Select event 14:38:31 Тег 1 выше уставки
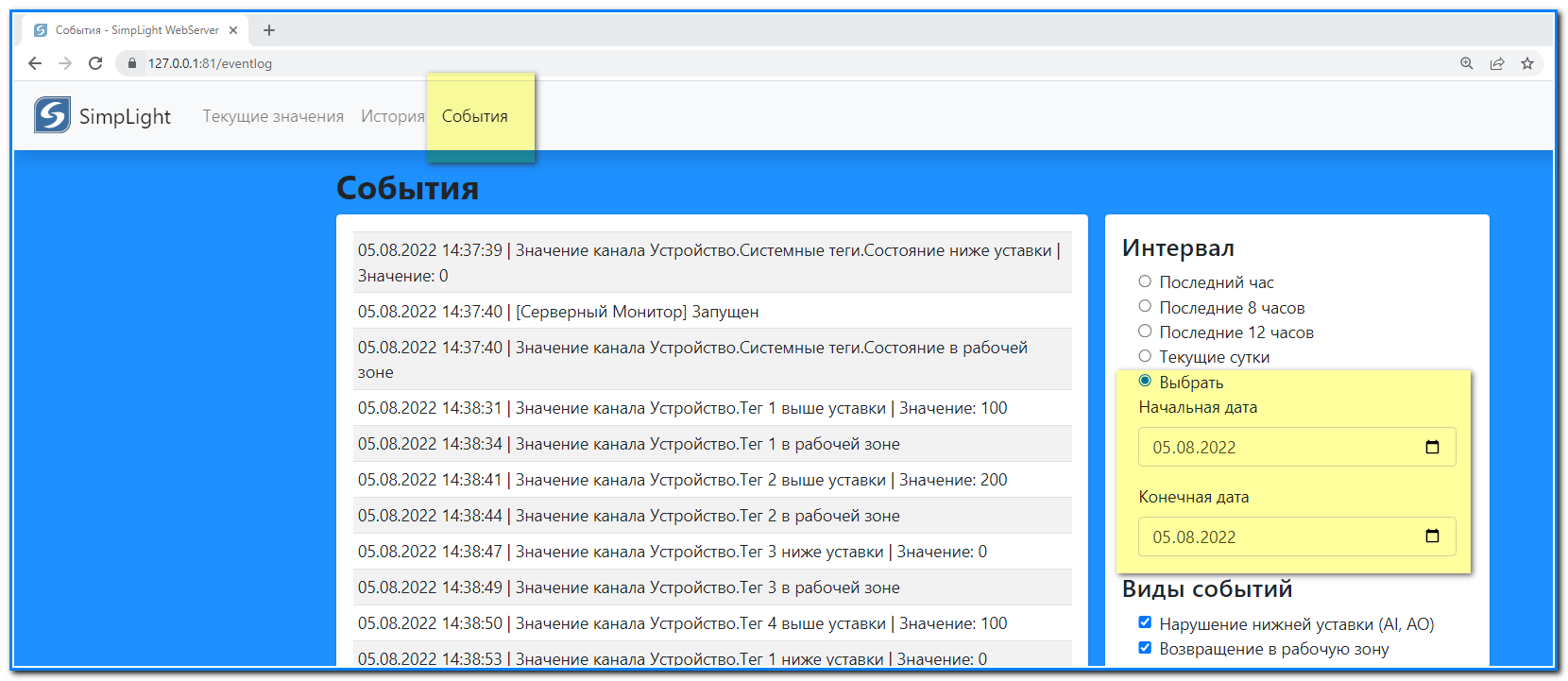The height and width of the screenshot is (681, 1568). click(x=712, y=408)
